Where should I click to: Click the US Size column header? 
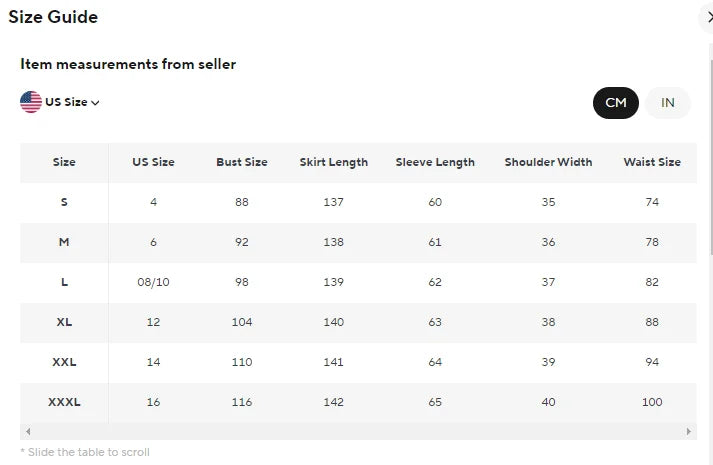click(153, 162)
